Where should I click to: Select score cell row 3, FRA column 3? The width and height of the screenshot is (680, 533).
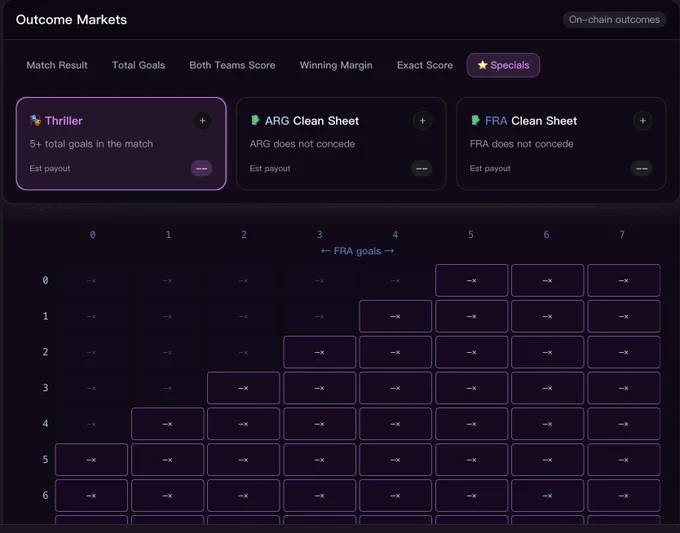coord(320,388)
